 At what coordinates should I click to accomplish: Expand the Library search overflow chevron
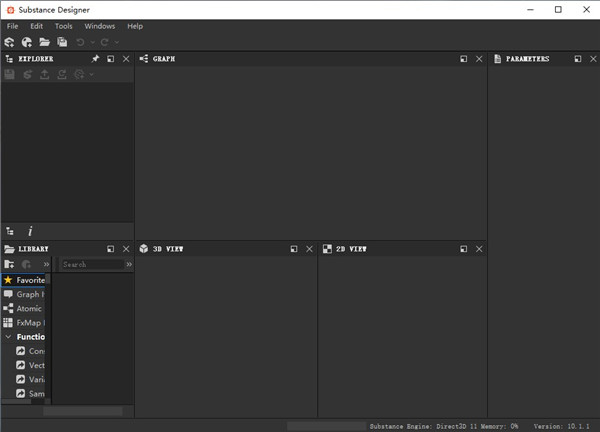[x=129, y=264]
